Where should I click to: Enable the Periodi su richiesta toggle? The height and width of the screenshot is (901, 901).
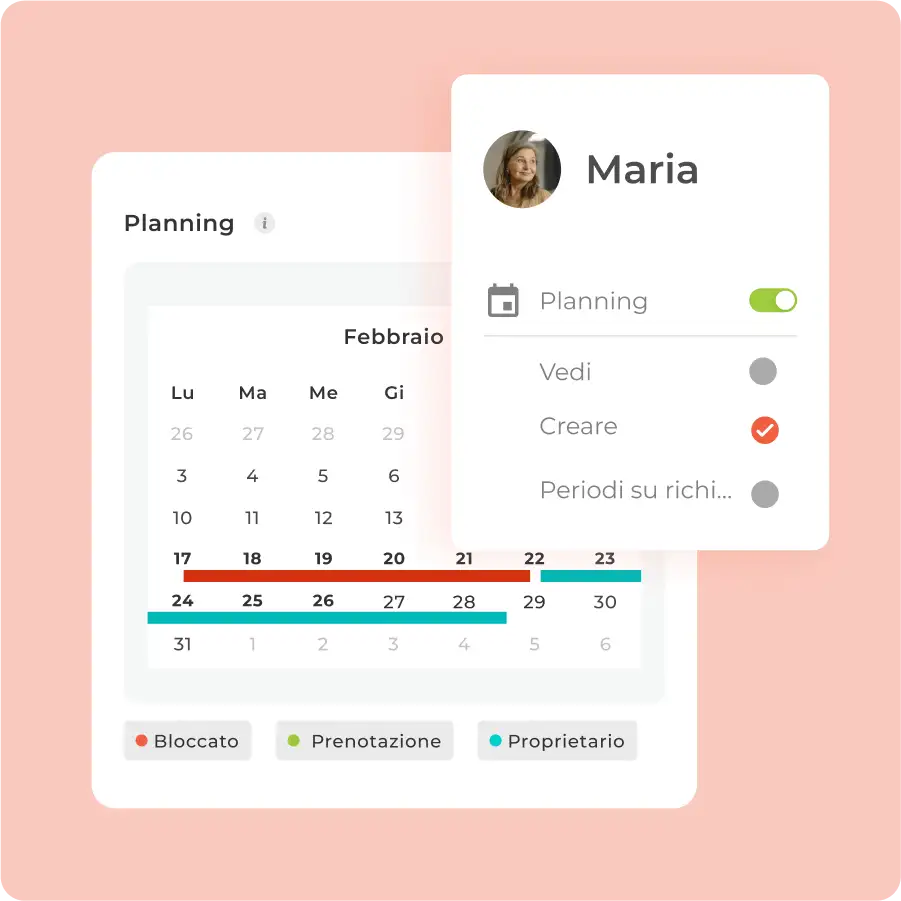[x=765, y=493]
